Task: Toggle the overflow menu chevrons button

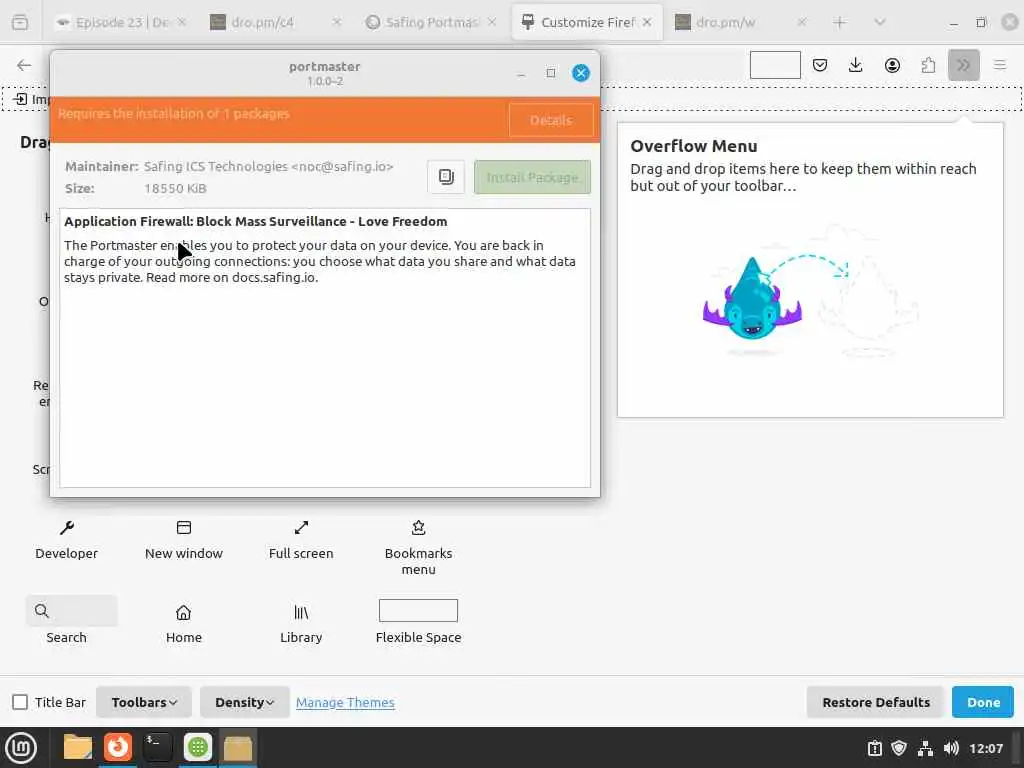Action: [963, 65]
